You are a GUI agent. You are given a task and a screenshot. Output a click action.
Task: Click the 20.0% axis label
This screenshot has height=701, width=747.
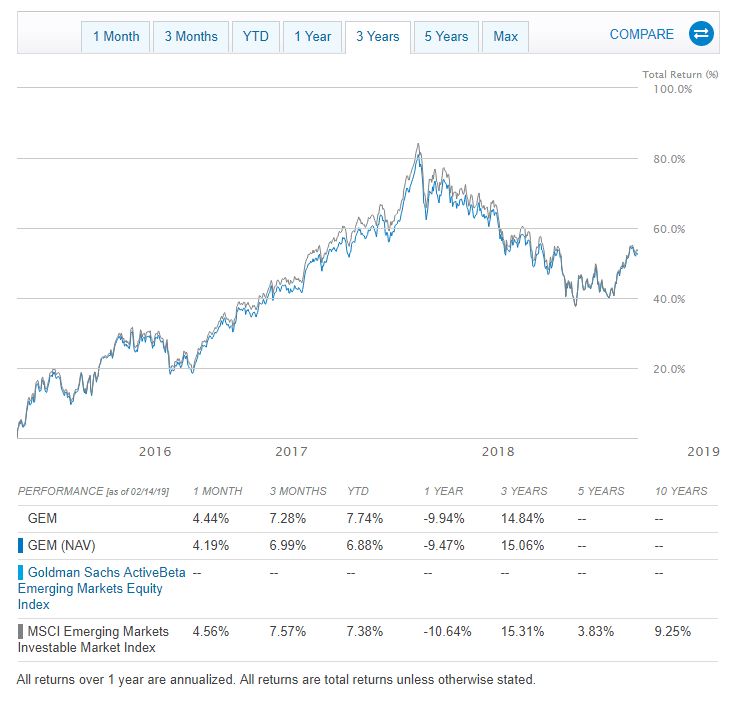point(669,369)
